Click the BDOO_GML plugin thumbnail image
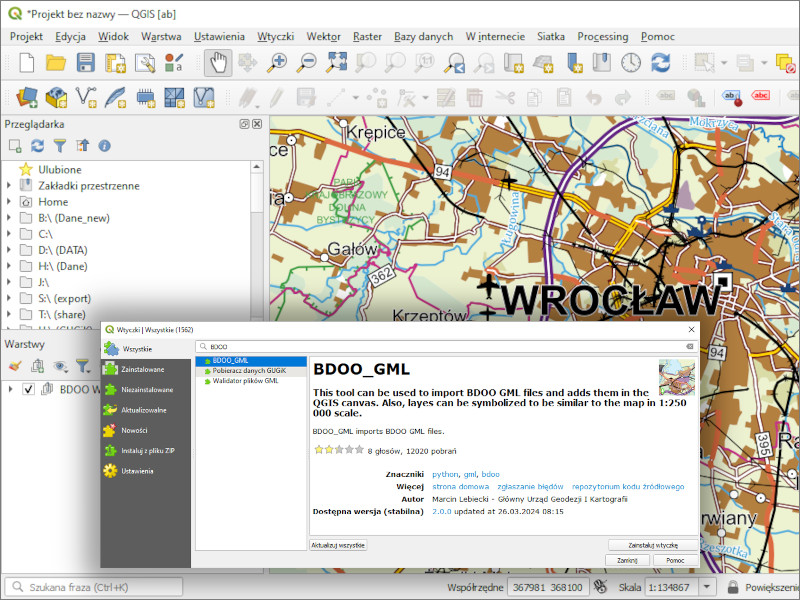800x600 pixels. [677, 378]
